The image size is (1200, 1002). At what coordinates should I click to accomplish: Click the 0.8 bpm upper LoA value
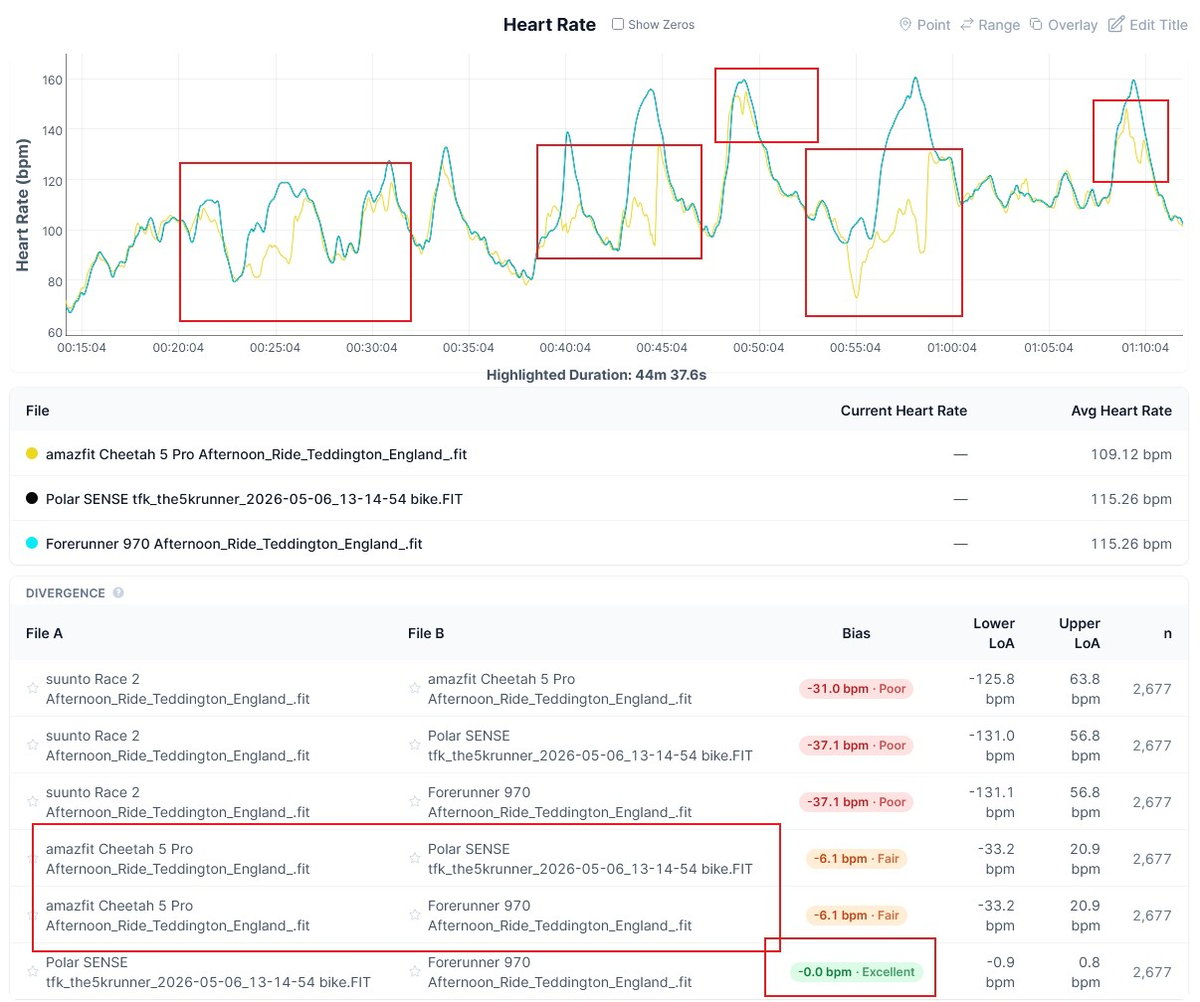tap(1085, 972)
